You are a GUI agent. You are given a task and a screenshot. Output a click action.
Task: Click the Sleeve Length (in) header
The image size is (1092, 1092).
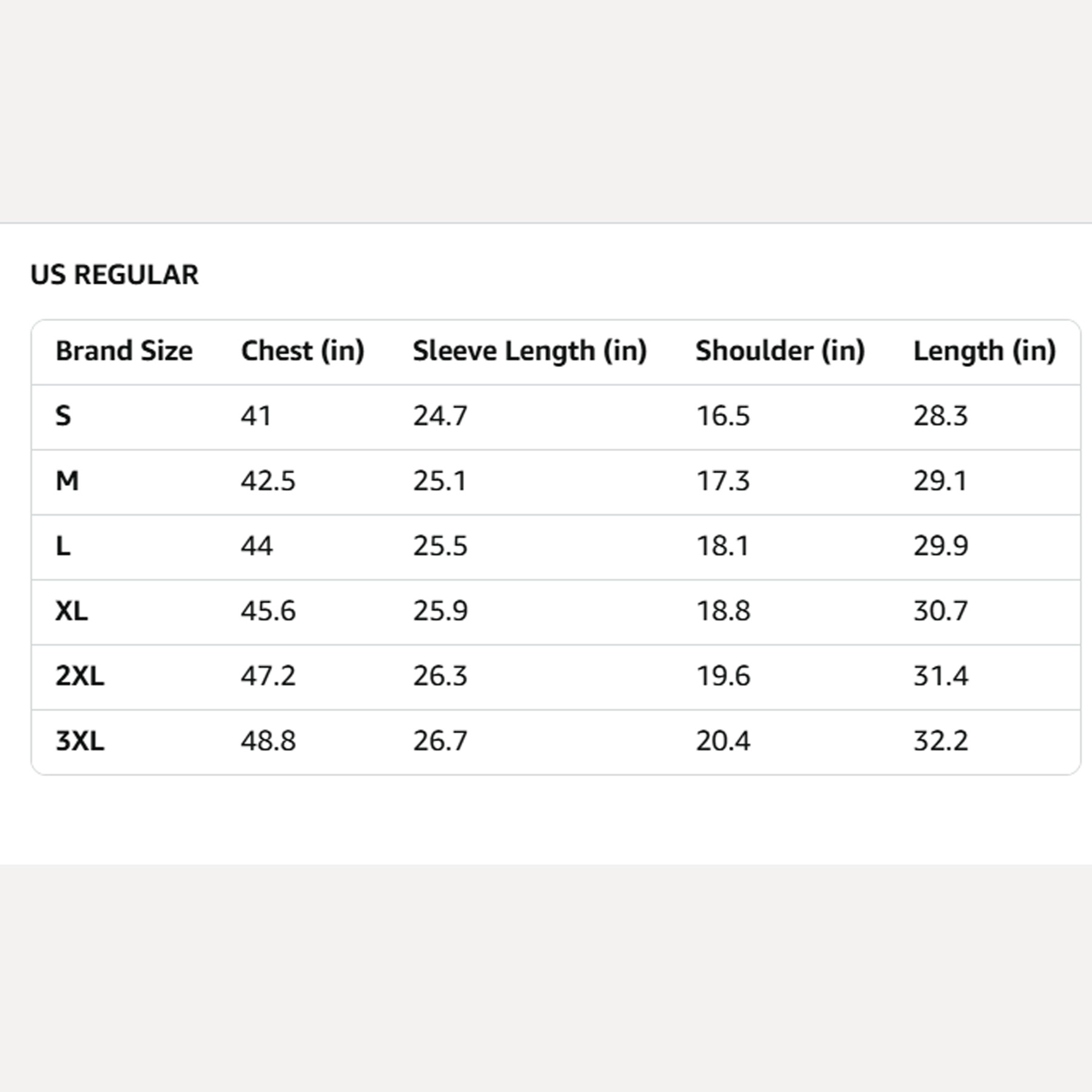(x=530, y=351)
